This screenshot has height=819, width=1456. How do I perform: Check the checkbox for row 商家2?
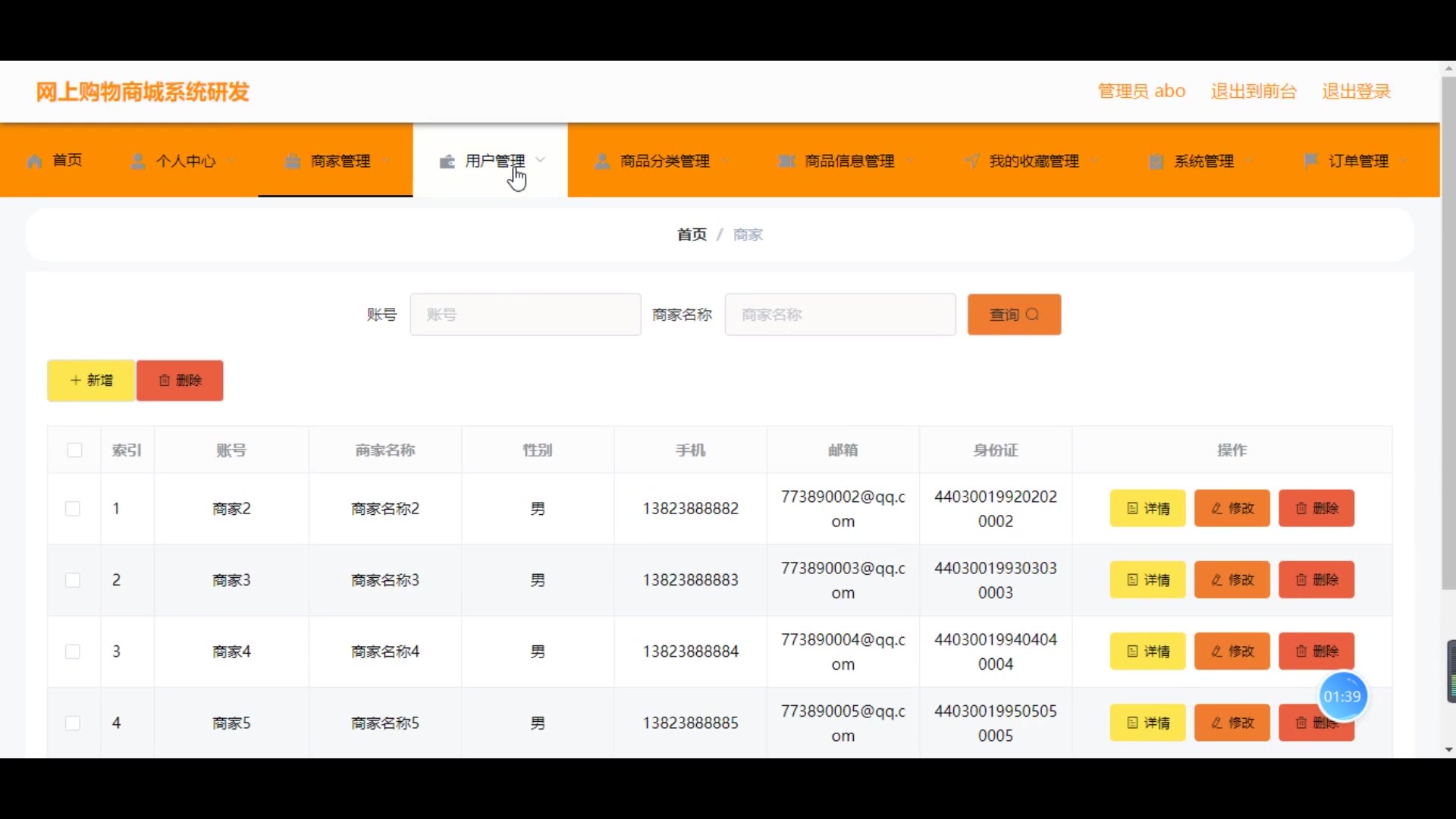pyautogui.click(x=73, y=509)
